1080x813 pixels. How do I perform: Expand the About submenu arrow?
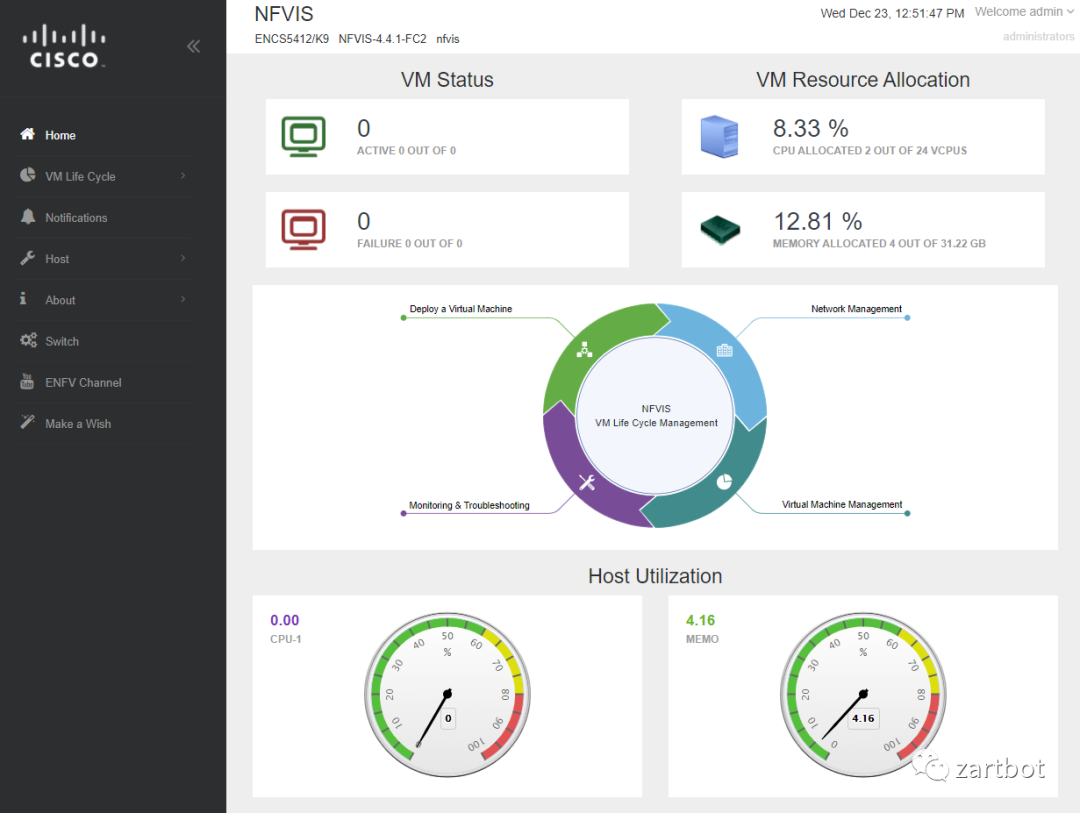click(183, 300)
